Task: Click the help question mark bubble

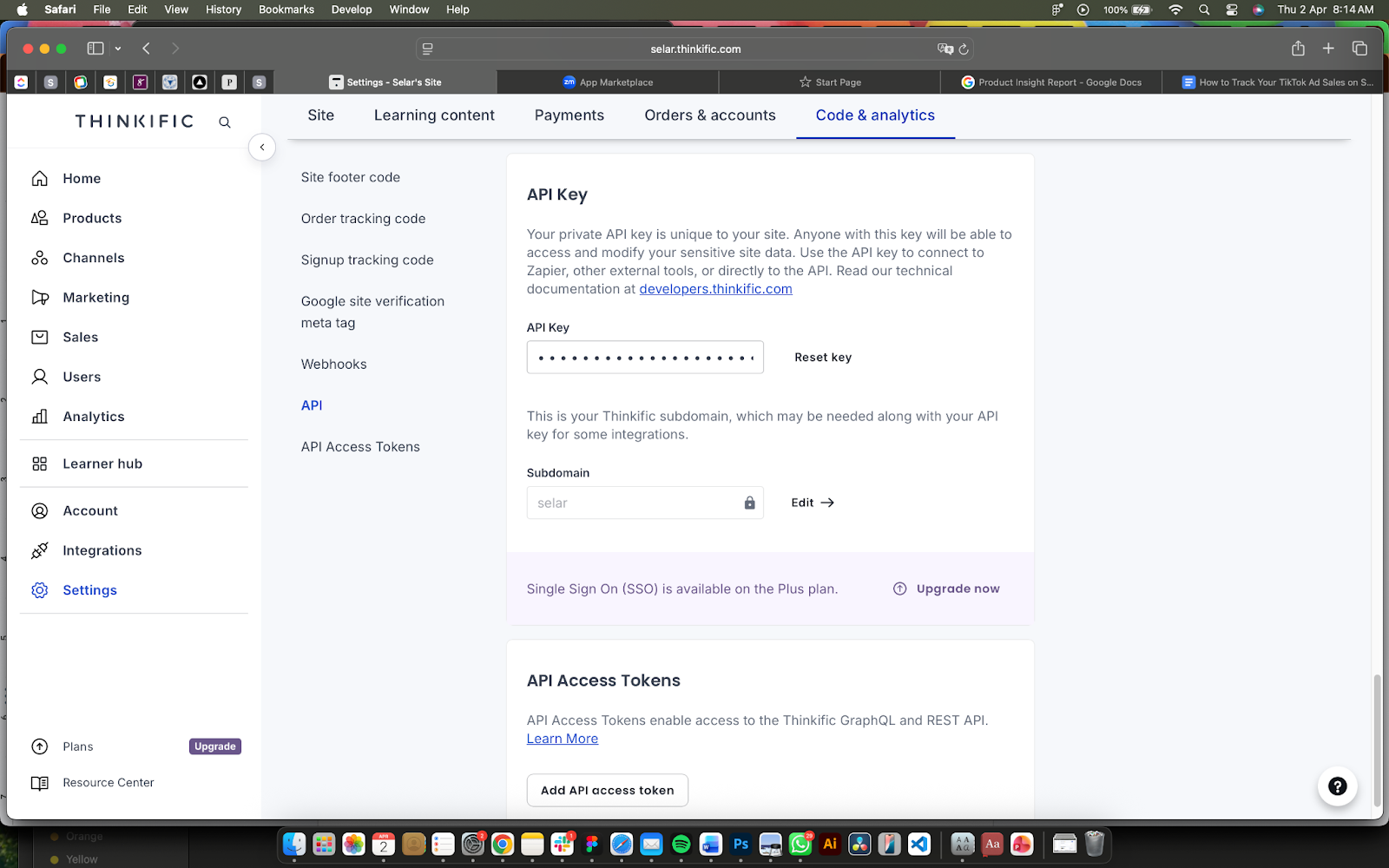Action: click(x=1337, y=786)
